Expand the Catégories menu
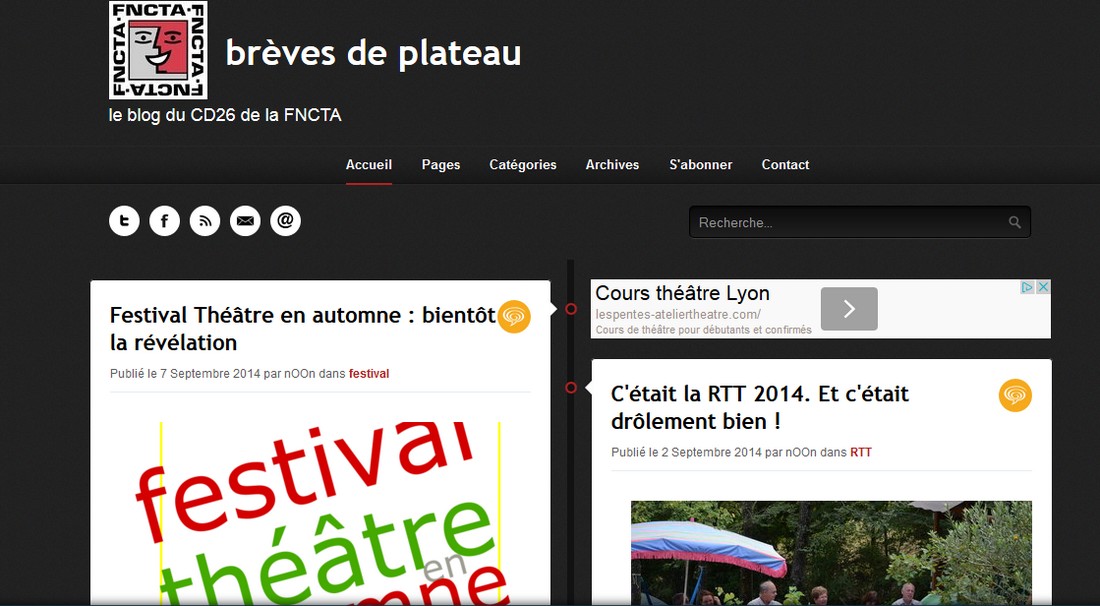 523,165
